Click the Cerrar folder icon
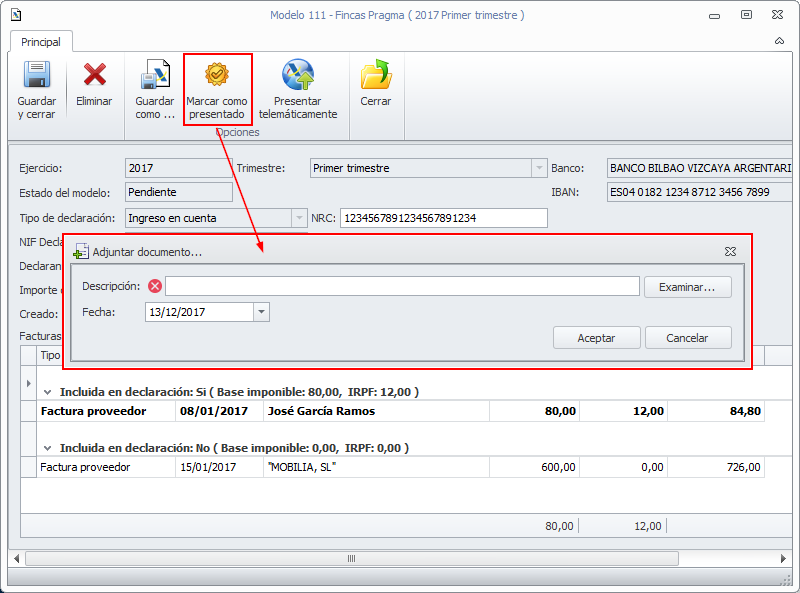 tap(376, 75)
